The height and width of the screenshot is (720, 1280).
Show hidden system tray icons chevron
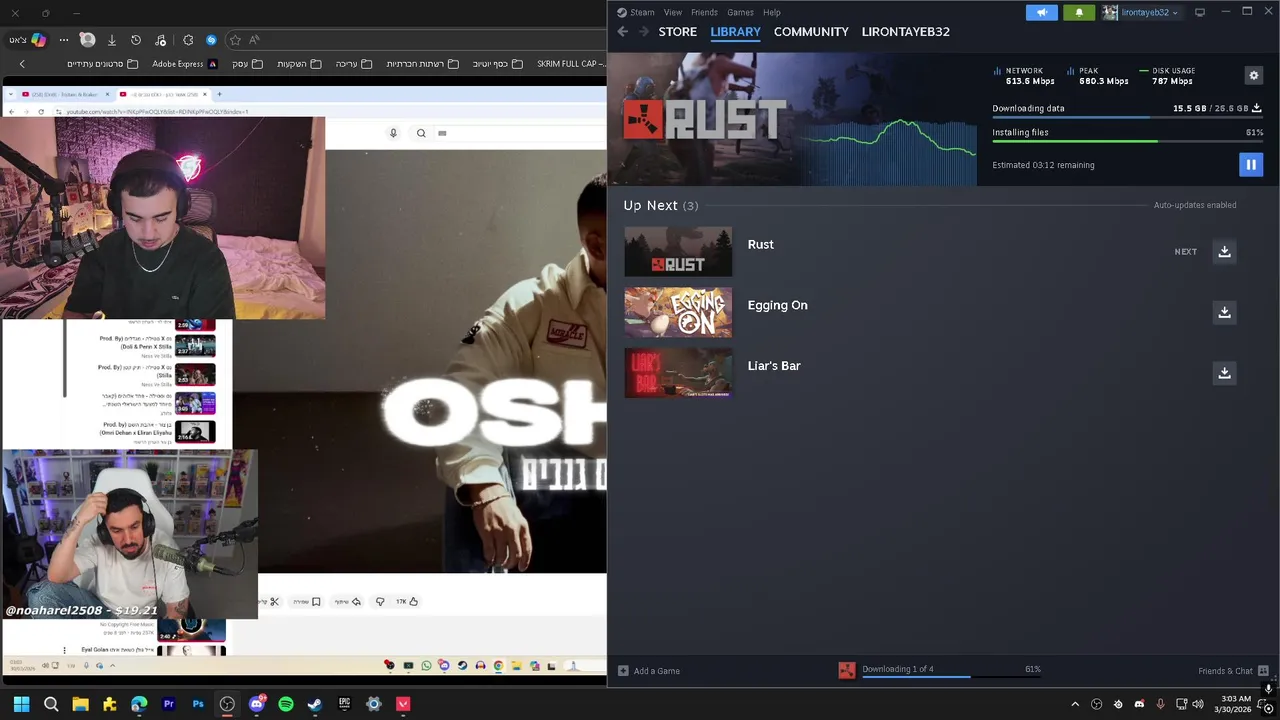coord(1075,704)
